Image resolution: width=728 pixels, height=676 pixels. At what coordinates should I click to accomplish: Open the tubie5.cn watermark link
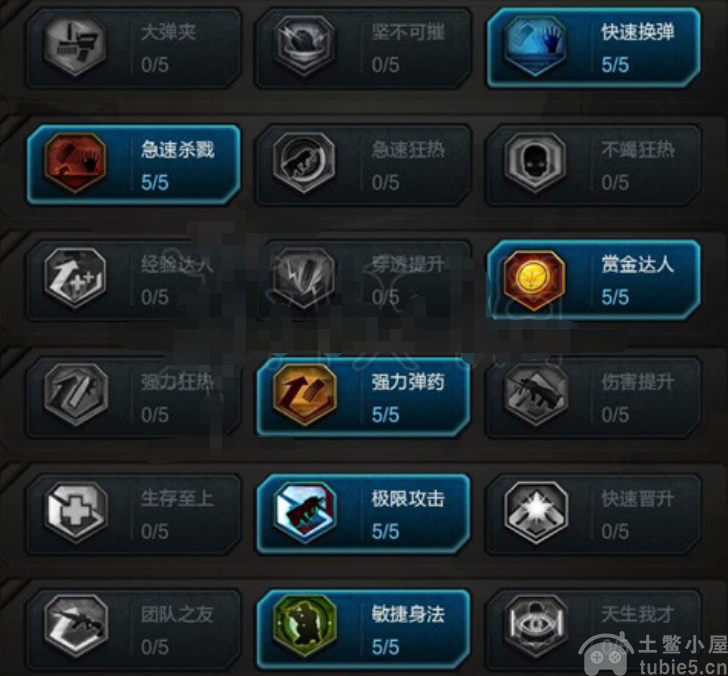[683, 667]
